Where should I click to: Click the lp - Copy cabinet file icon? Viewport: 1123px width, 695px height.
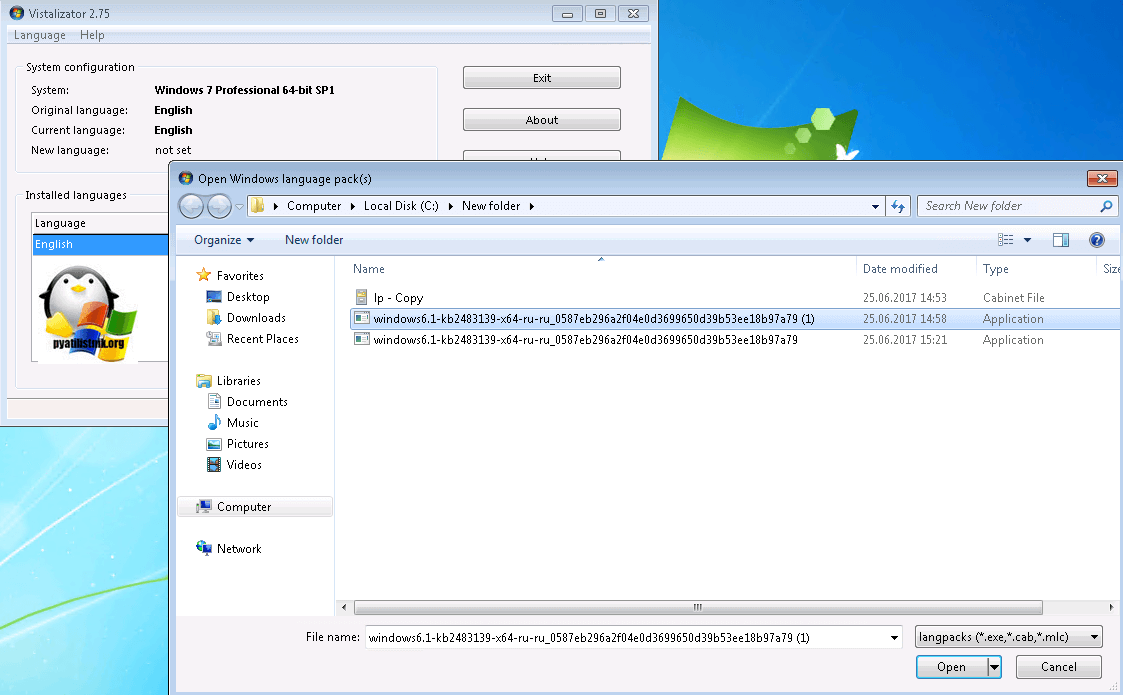pos(362,297)
